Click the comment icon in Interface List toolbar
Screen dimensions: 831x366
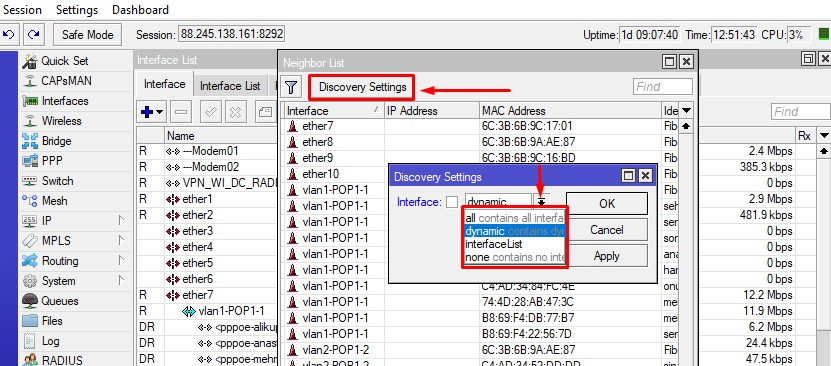[x=265, y=112]
